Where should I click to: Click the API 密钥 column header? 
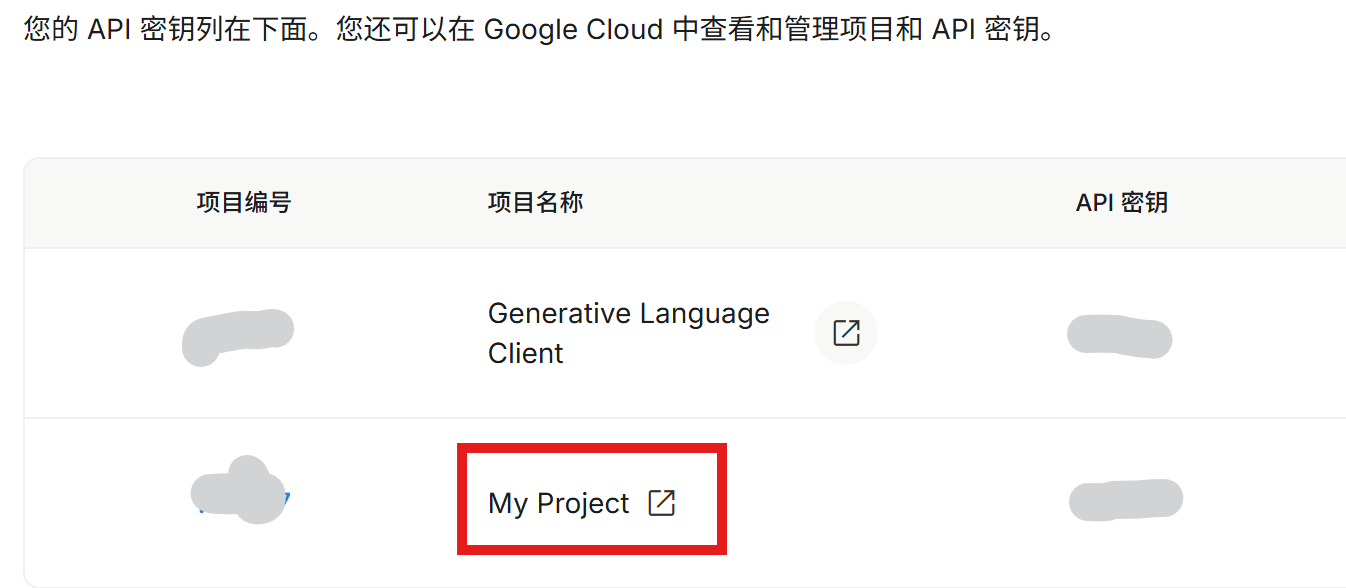click(x=1121, y=203)
